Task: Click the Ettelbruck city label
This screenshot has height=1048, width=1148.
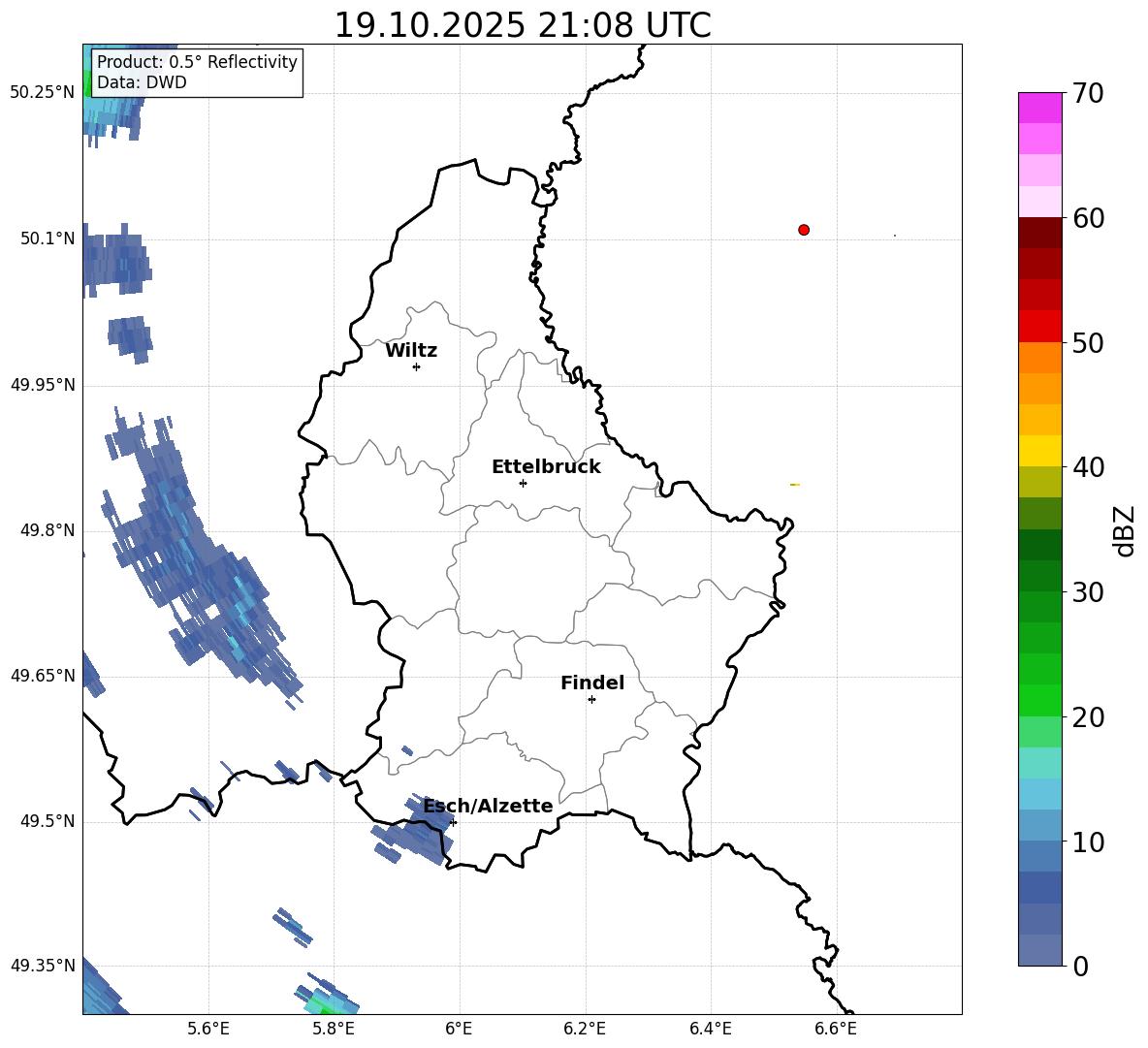Action: pyautogui.click(x=546, y=467)
